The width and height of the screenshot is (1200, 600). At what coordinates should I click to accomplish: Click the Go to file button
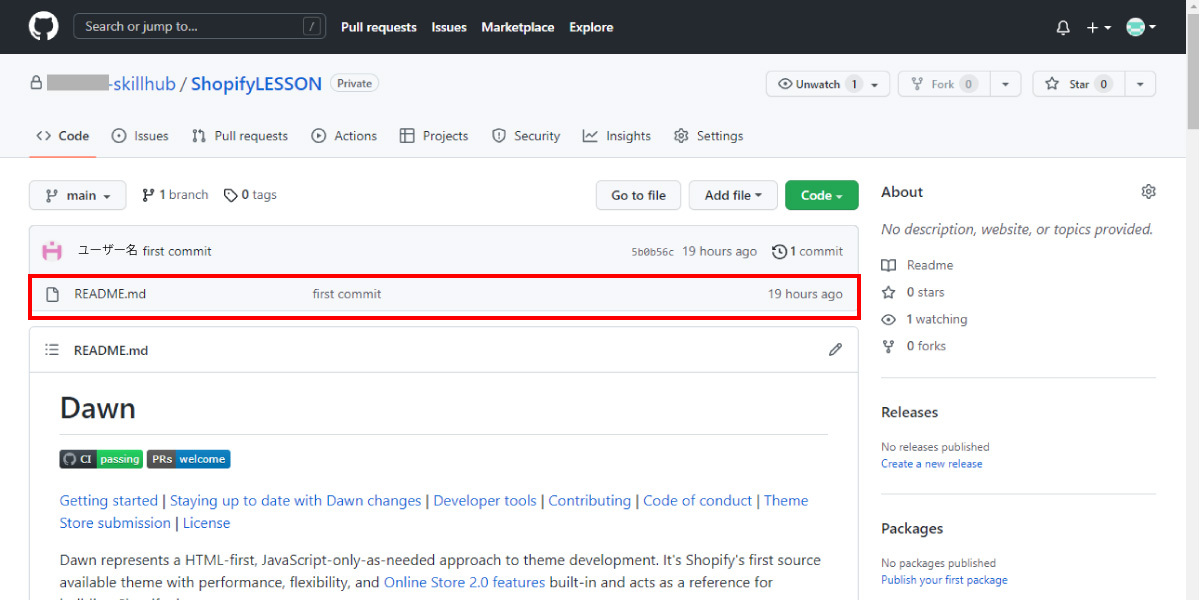tap(638, 195)
